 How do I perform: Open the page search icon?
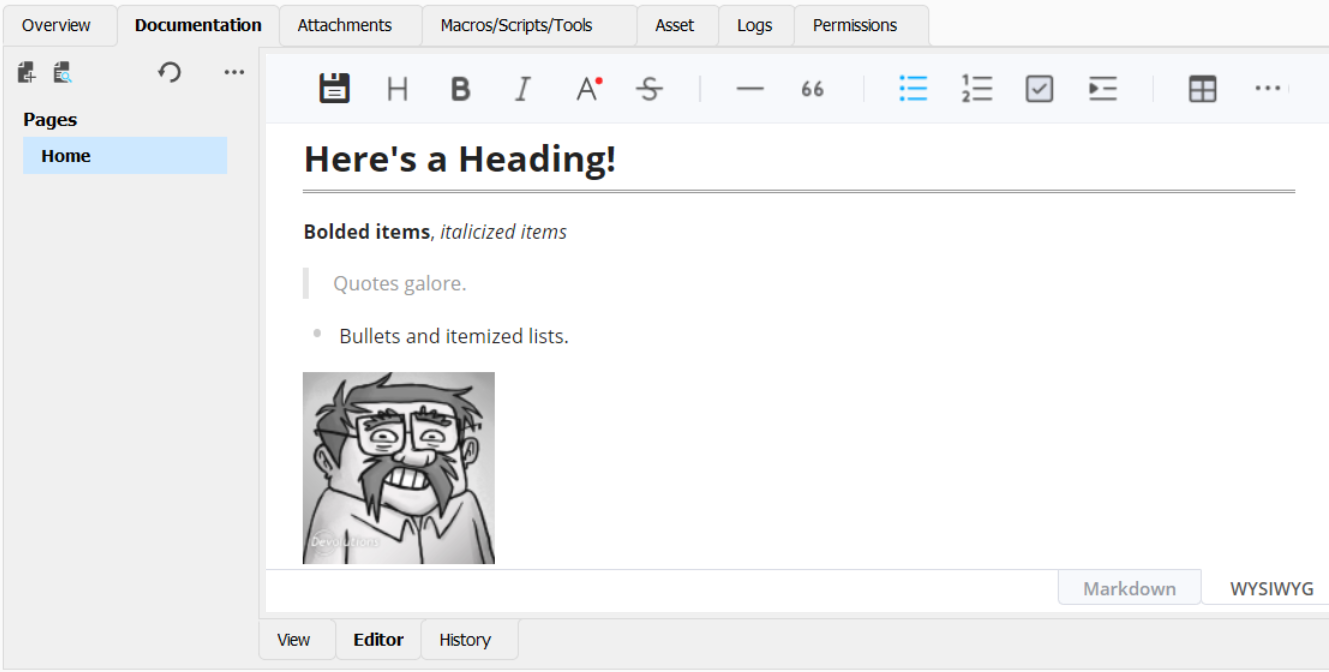coord(62,71)
